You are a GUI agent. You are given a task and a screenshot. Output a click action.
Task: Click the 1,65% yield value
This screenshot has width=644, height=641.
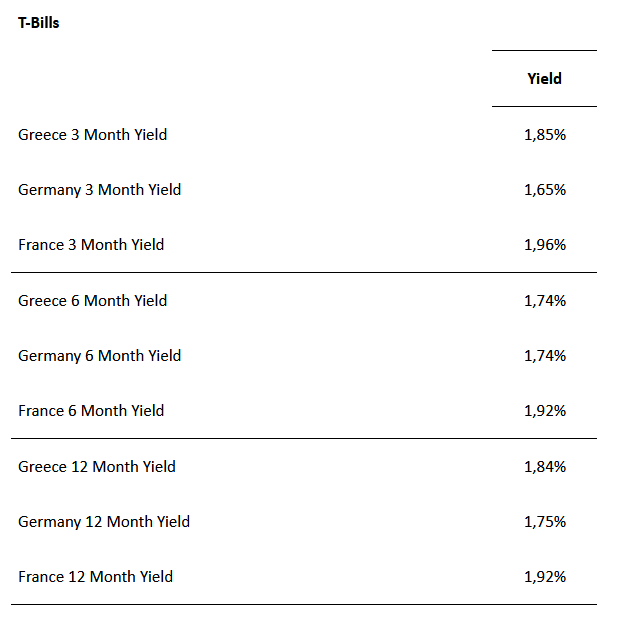click(544, 190)
